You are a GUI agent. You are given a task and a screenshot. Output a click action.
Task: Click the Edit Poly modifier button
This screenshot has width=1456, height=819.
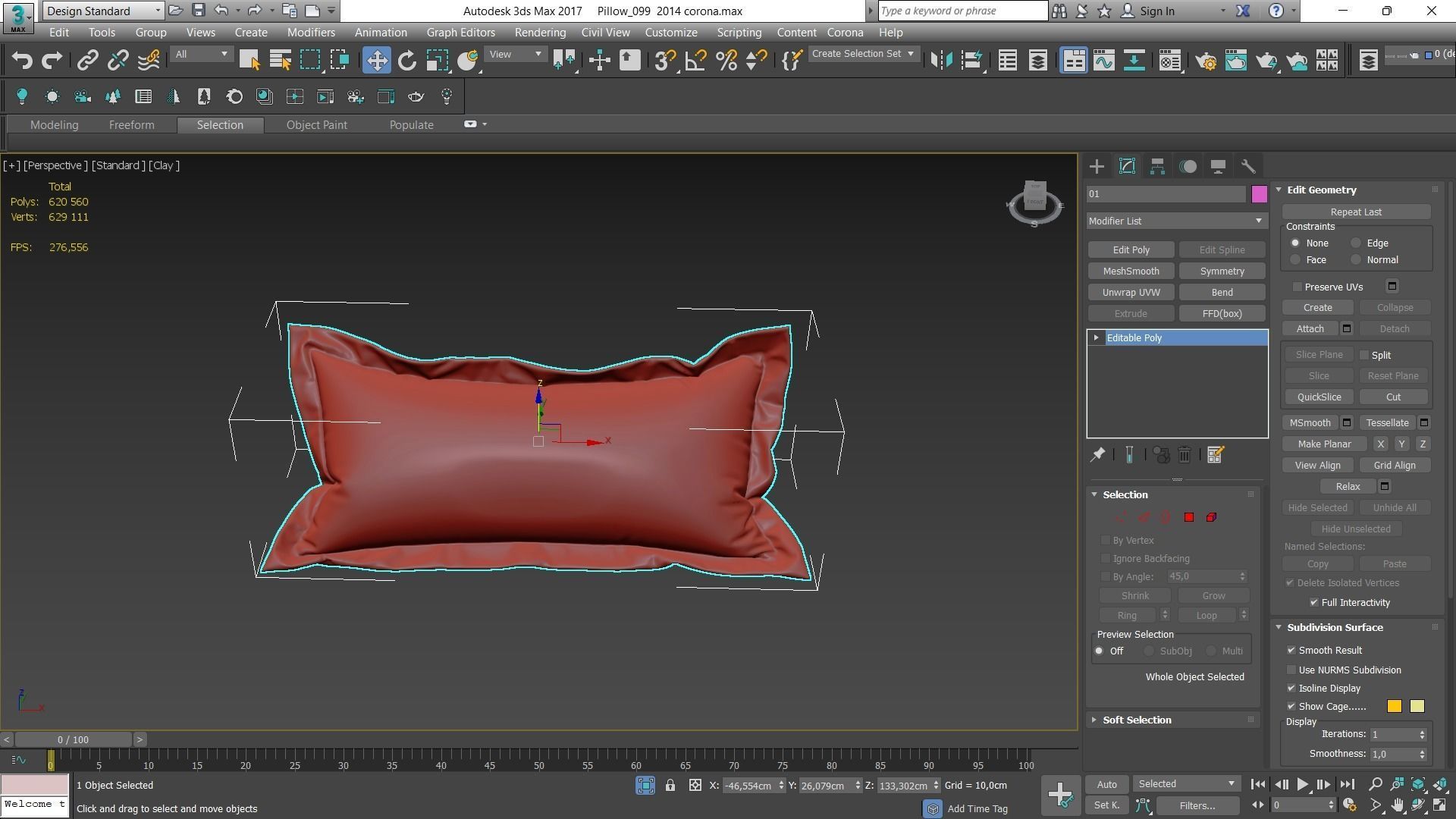1131,250
